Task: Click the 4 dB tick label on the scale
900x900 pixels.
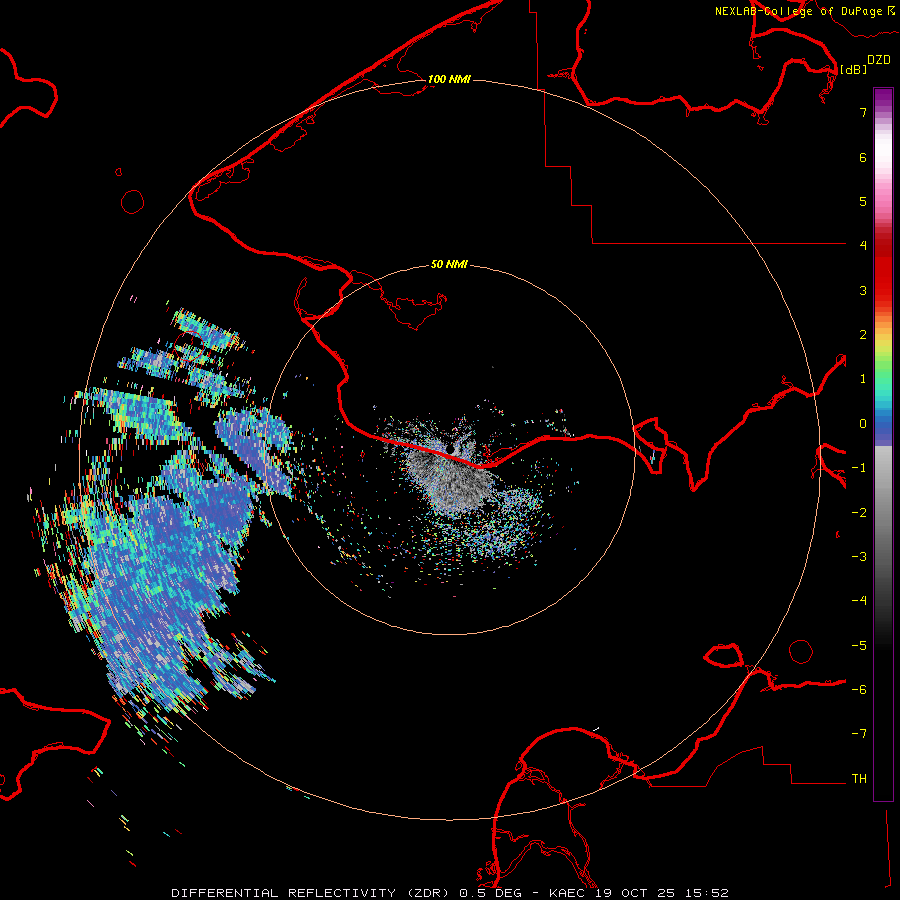Action: click(863, 245)
